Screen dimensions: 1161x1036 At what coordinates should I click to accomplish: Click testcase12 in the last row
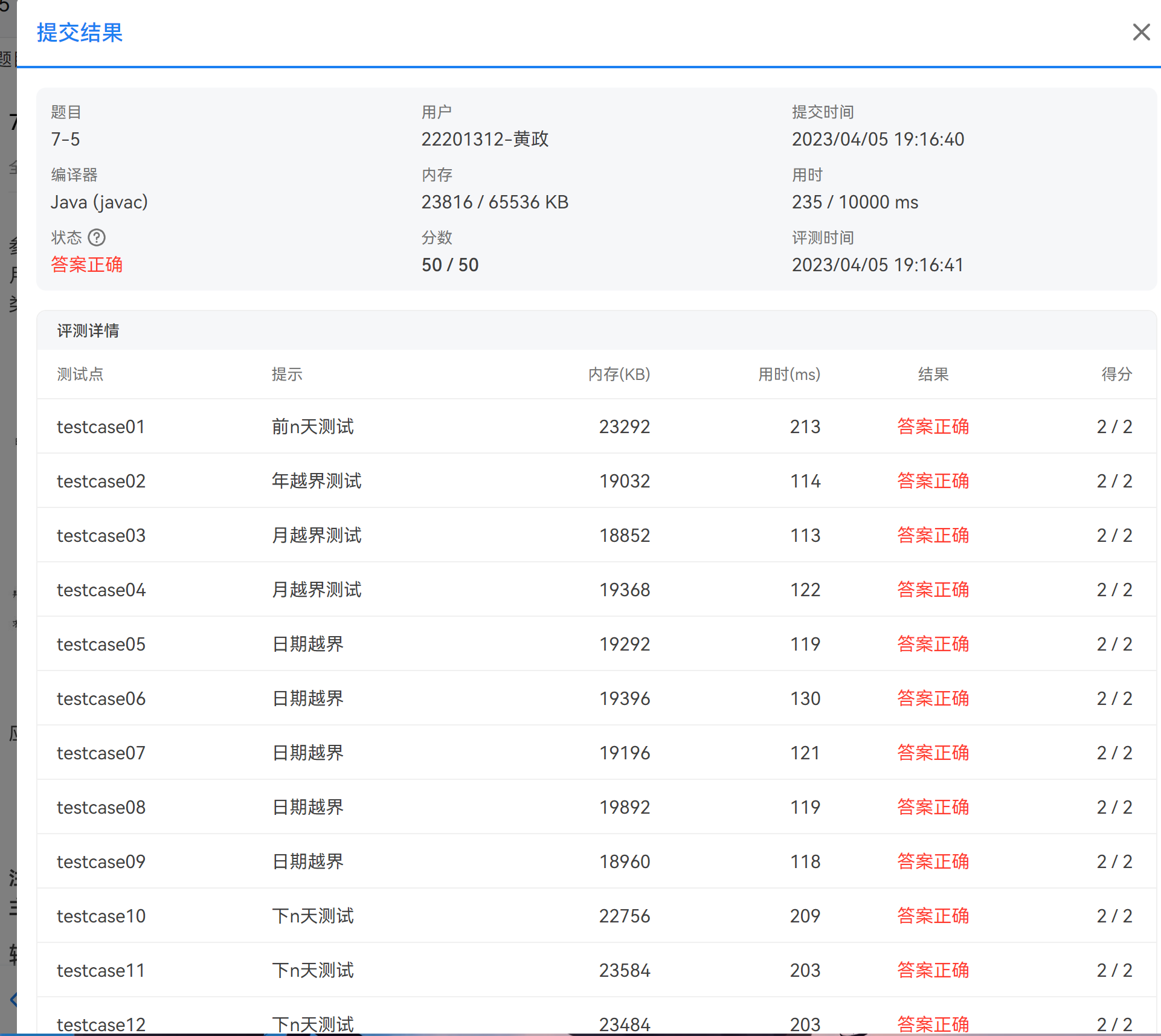pos(101,1024)
